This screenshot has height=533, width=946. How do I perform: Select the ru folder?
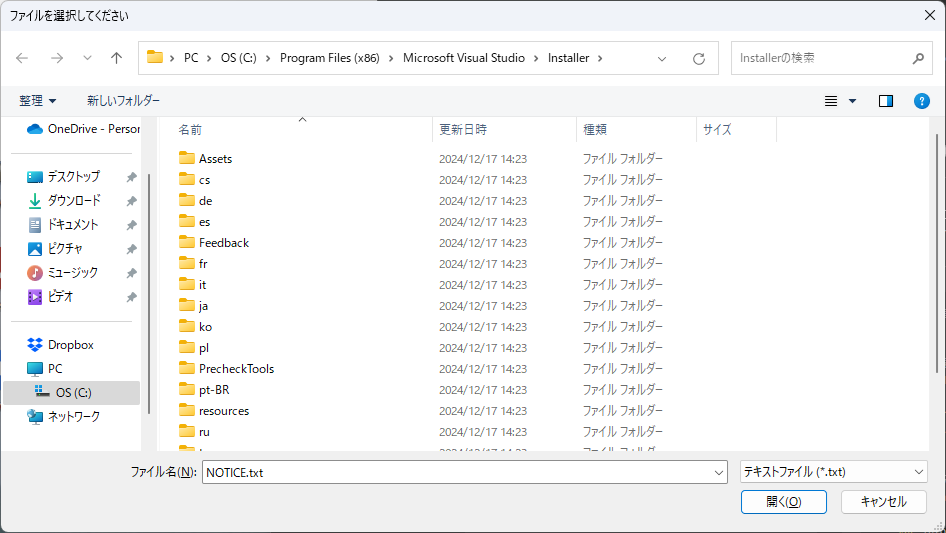(204, 432)
